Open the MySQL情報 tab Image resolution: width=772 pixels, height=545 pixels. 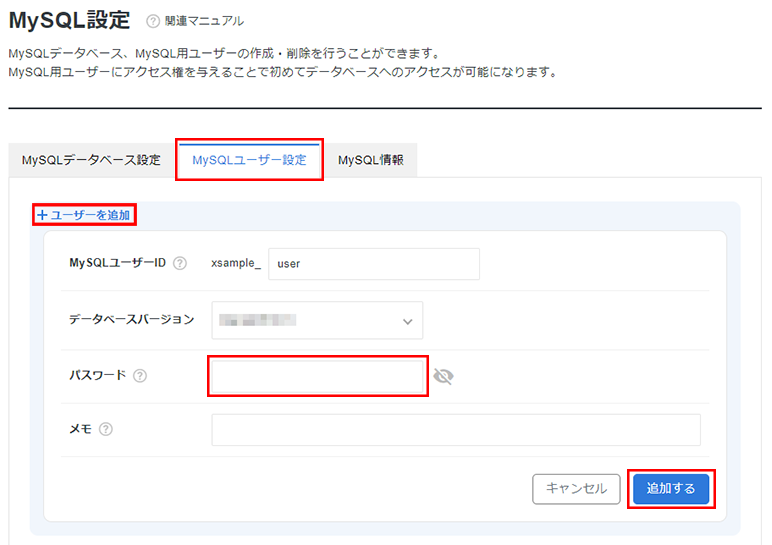click(371, 160)
